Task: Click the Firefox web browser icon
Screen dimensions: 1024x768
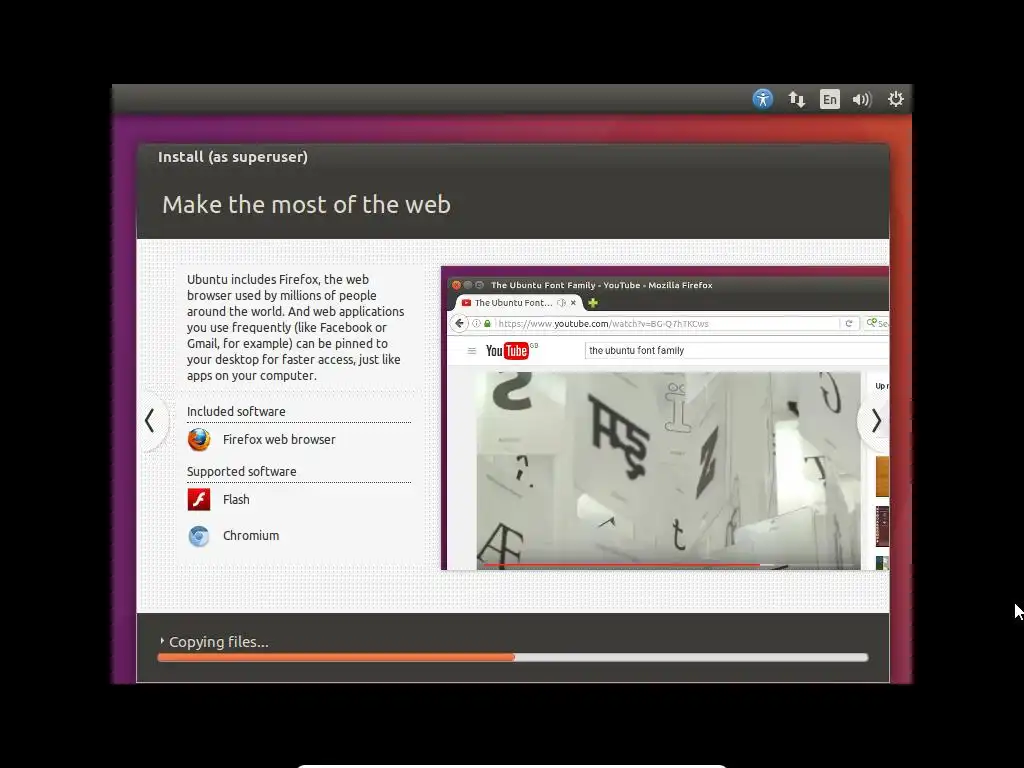Action: (199, 440)
